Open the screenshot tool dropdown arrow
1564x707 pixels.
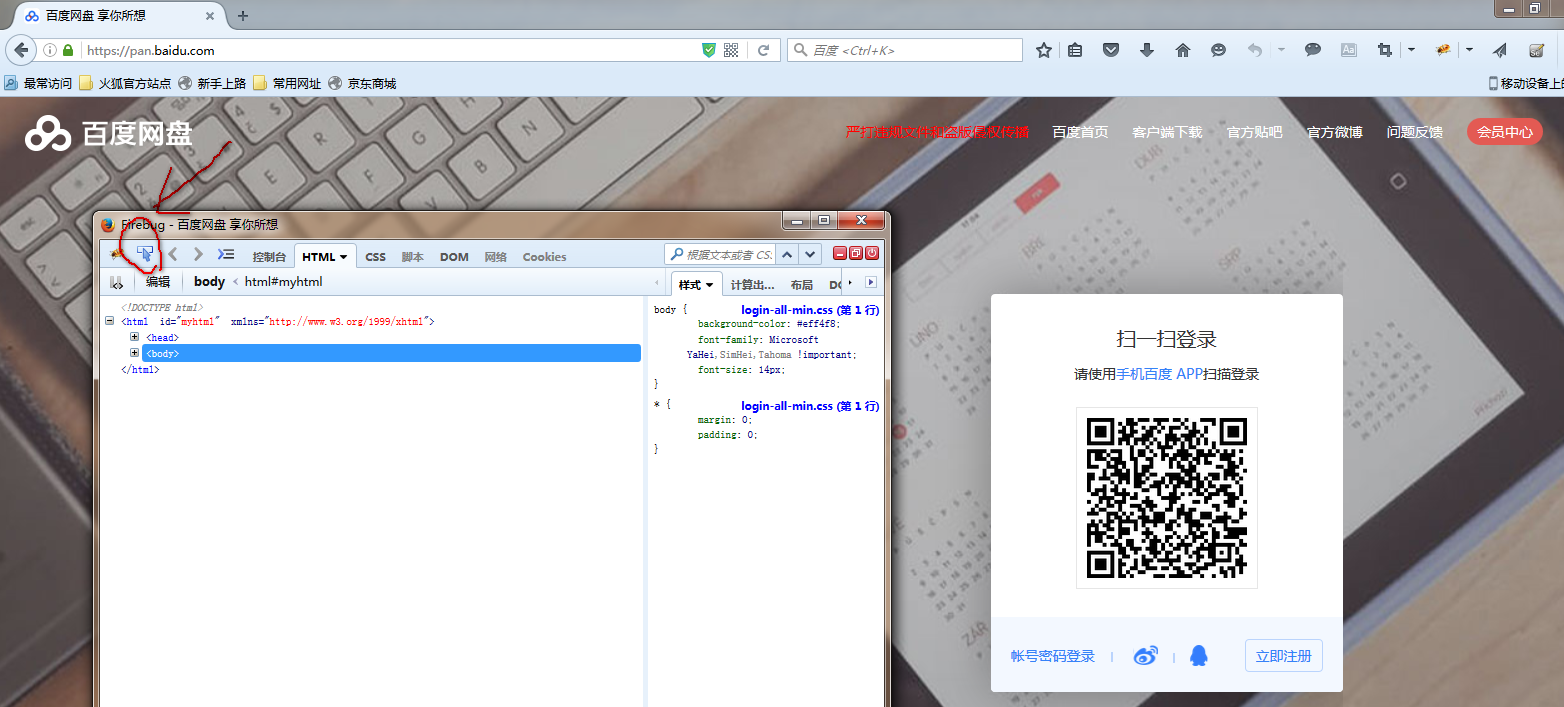pos(1411,50)
